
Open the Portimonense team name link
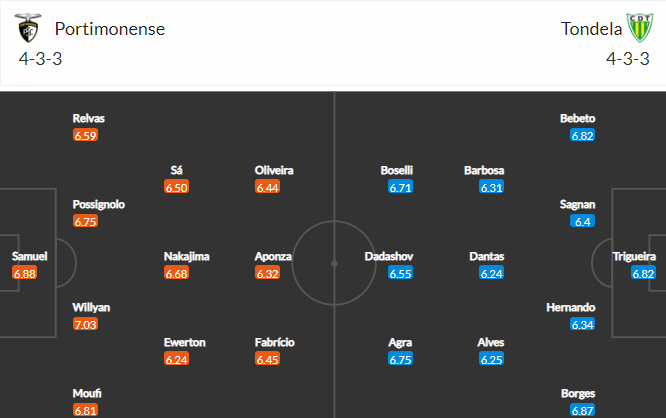110,29
